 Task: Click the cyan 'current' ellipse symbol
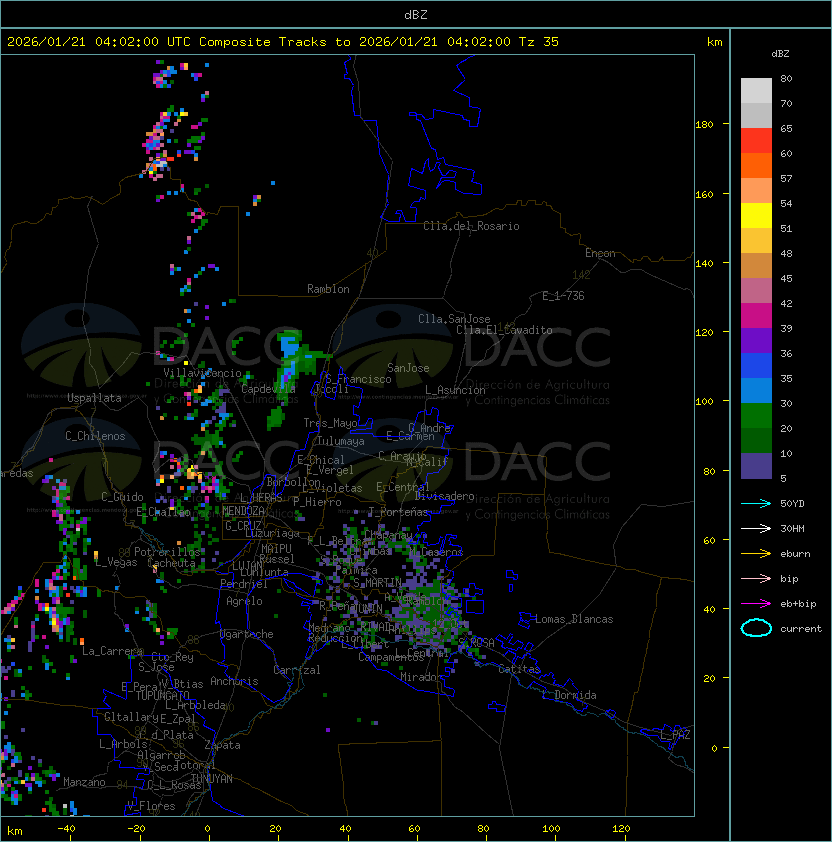click(756, 628)
